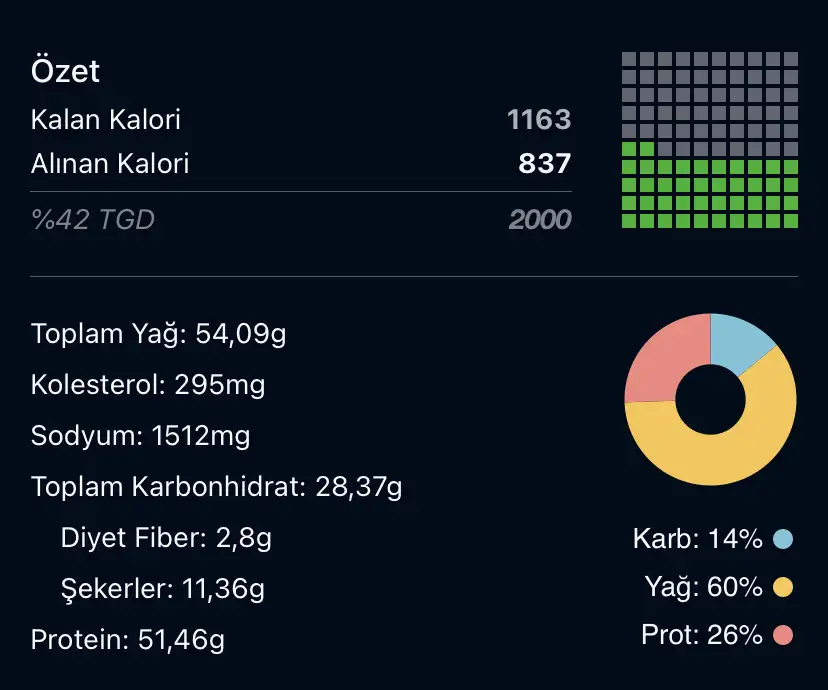Click the Kalan Kalori value 1163
This screenshot has width=828, height=690.
tap(539, 119)
